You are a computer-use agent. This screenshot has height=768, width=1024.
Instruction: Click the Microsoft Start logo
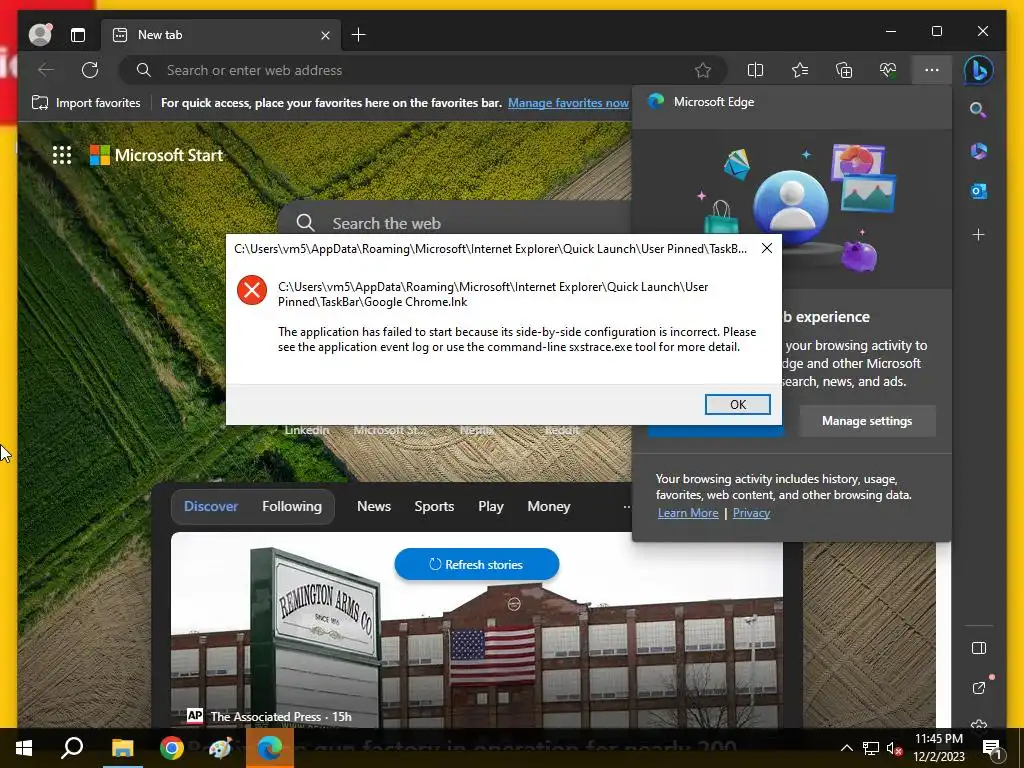pos(156,155)
